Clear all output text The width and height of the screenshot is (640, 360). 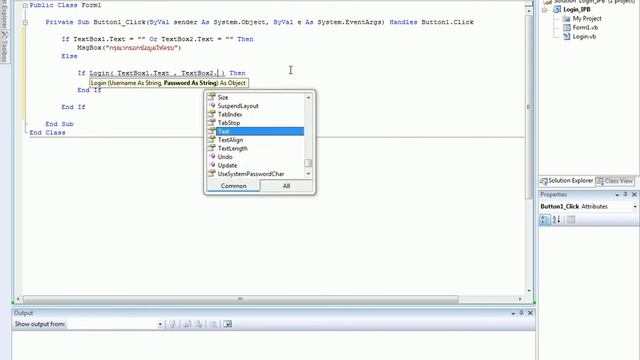click(213, 324)
